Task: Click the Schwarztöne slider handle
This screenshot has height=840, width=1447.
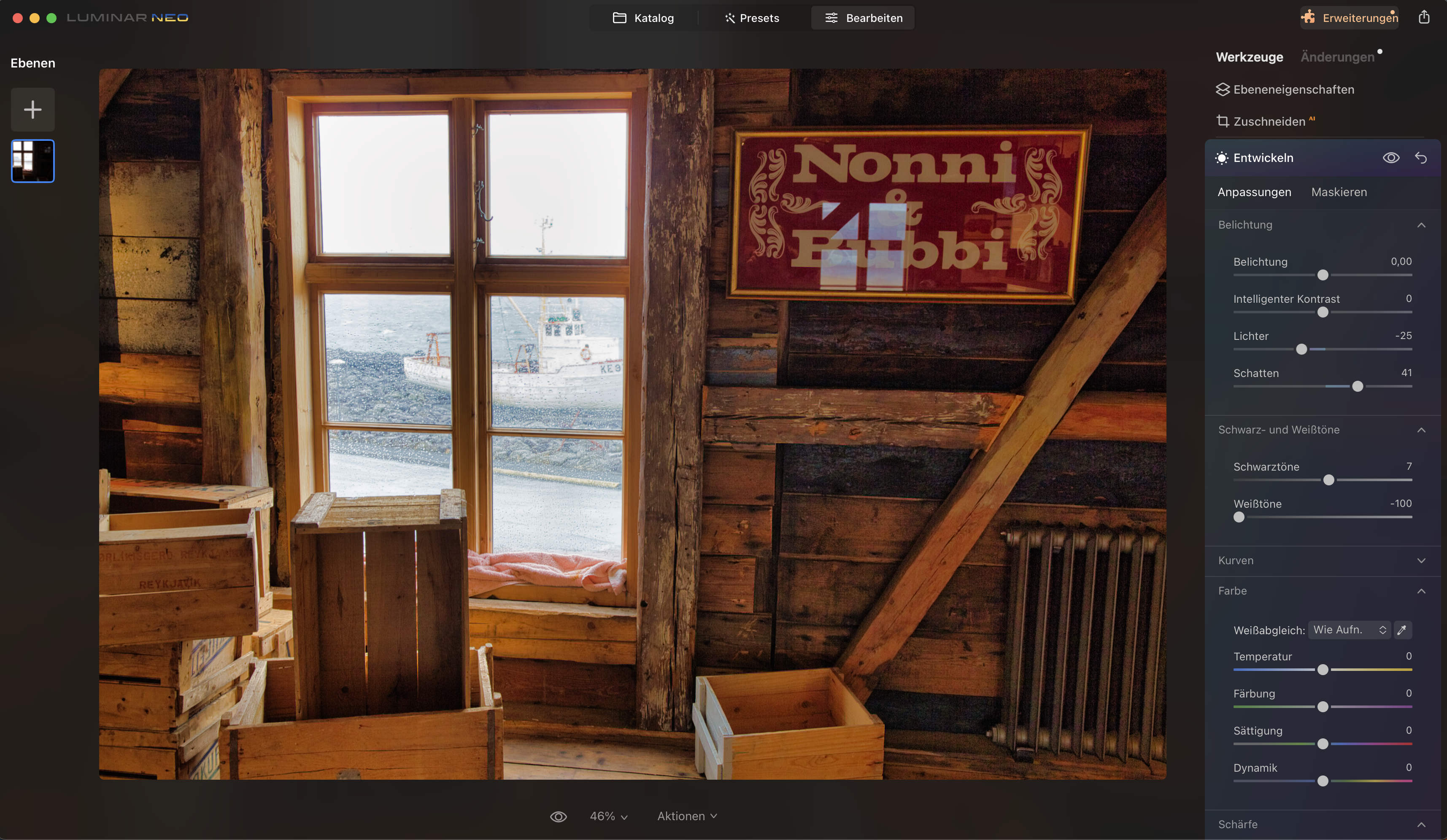Action: pos(1329,480)
